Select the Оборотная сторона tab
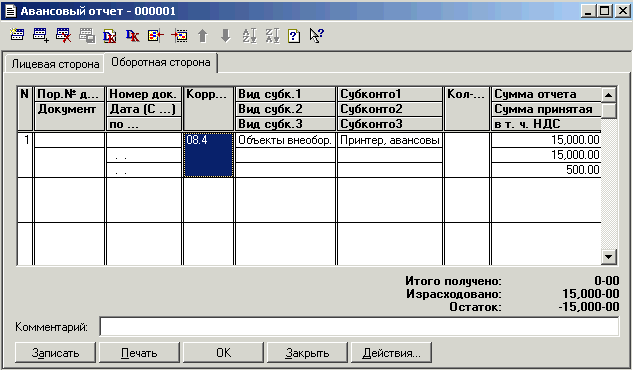The height and width of the screenshot is (370, 633). pos(161,63)
